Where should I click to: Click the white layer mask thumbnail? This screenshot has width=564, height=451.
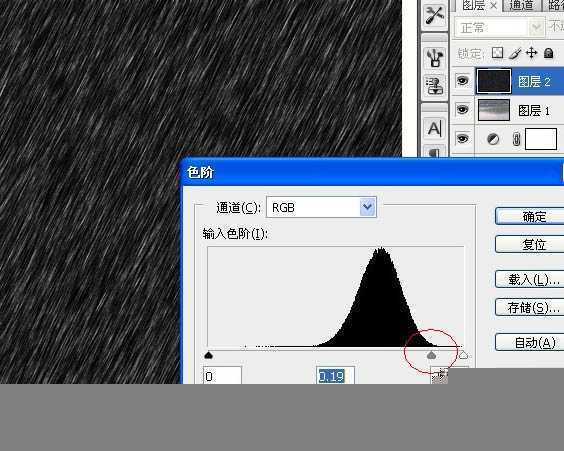coord(541,139)
